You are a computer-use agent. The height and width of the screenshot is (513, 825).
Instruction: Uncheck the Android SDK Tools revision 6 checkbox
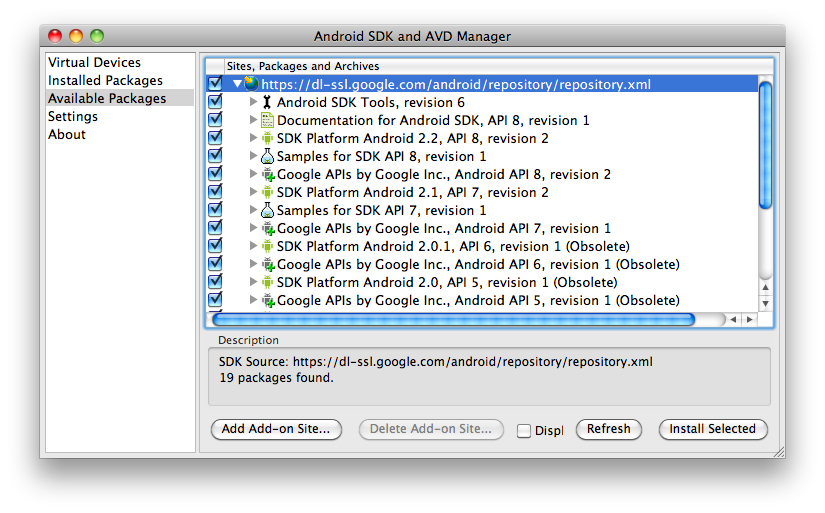(x=215, y=102)
